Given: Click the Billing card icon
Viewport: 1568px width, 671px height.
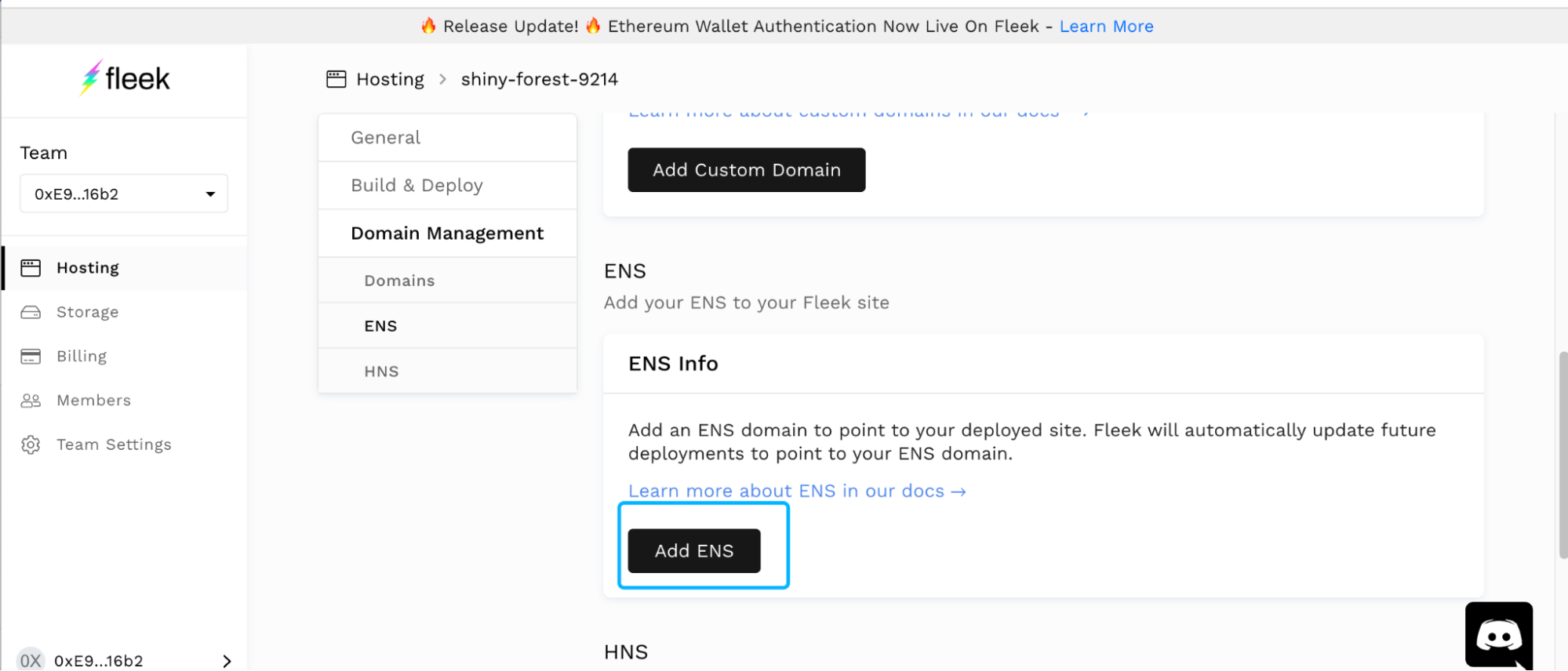Looking at the screenshot, I should point(31,357).
